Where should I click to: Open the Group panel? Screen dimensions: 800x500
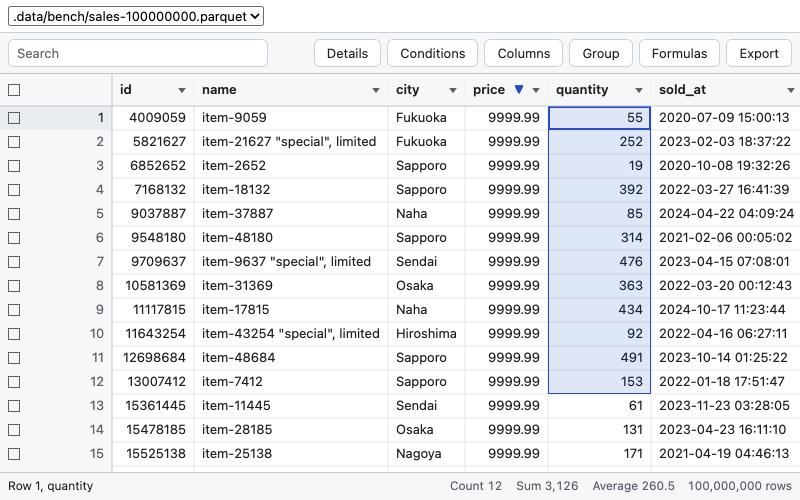(x=601, y=53)
